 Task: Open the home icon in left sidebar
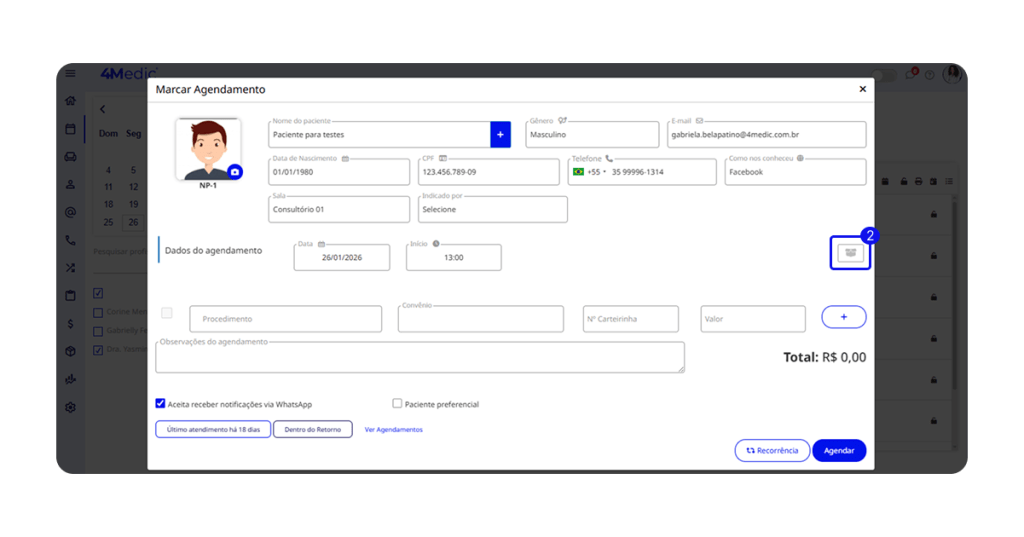coord(70,101)
